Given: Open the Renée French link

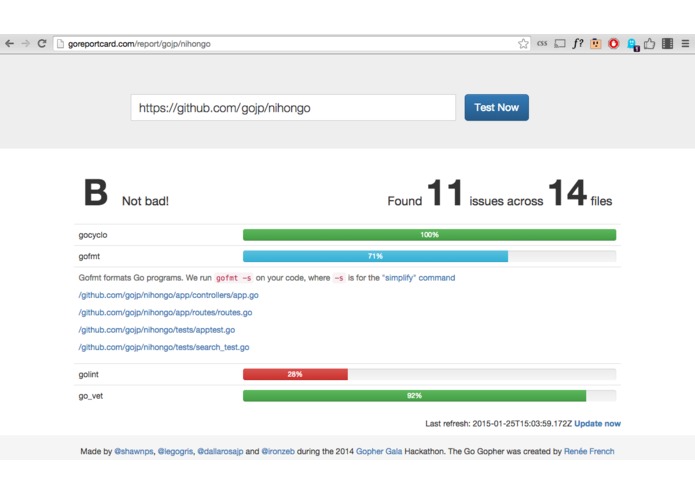Looking at the screenshot, I should point(589,451).
